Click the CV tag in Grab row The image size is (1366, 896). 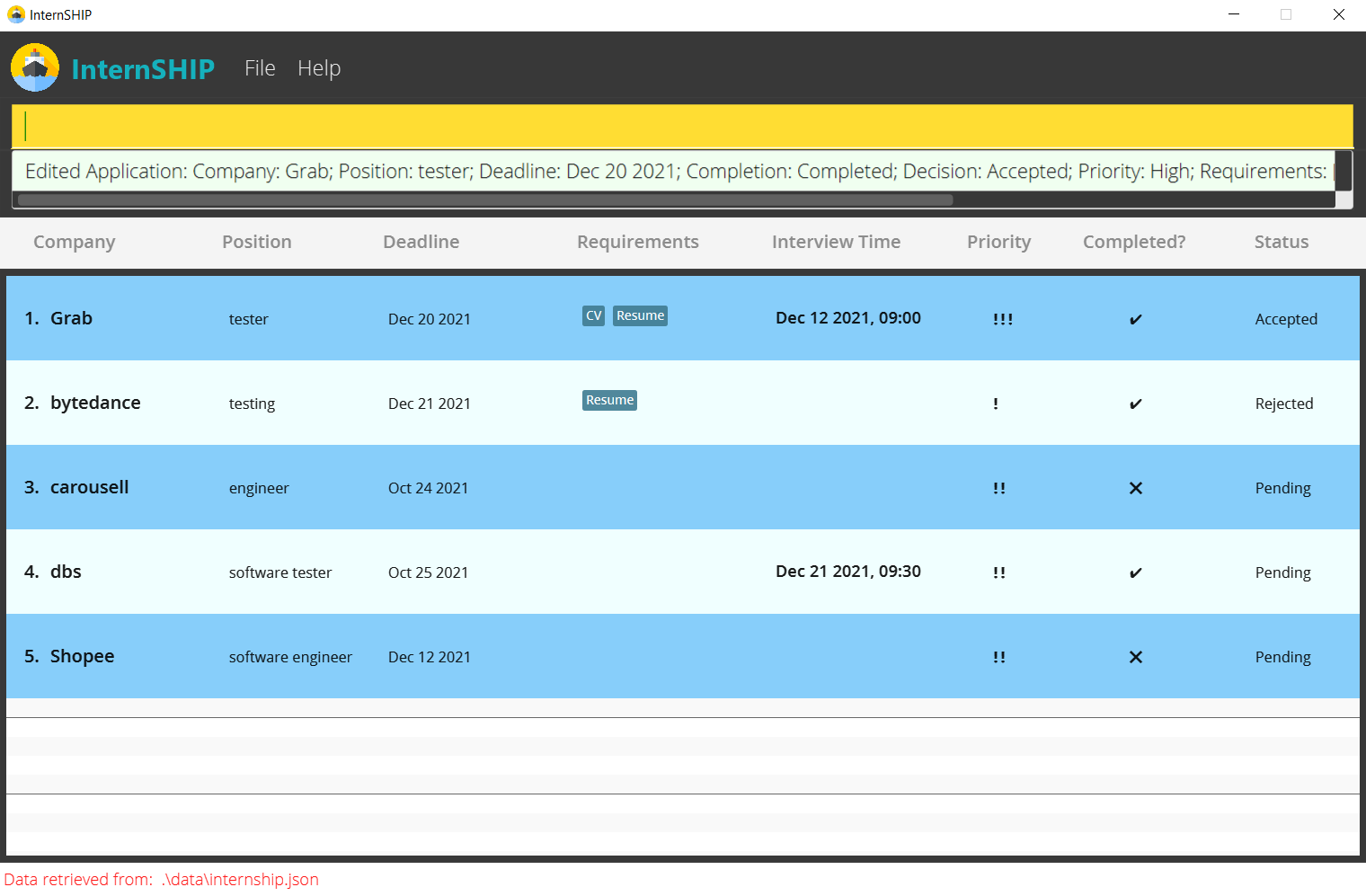(593, 315)
